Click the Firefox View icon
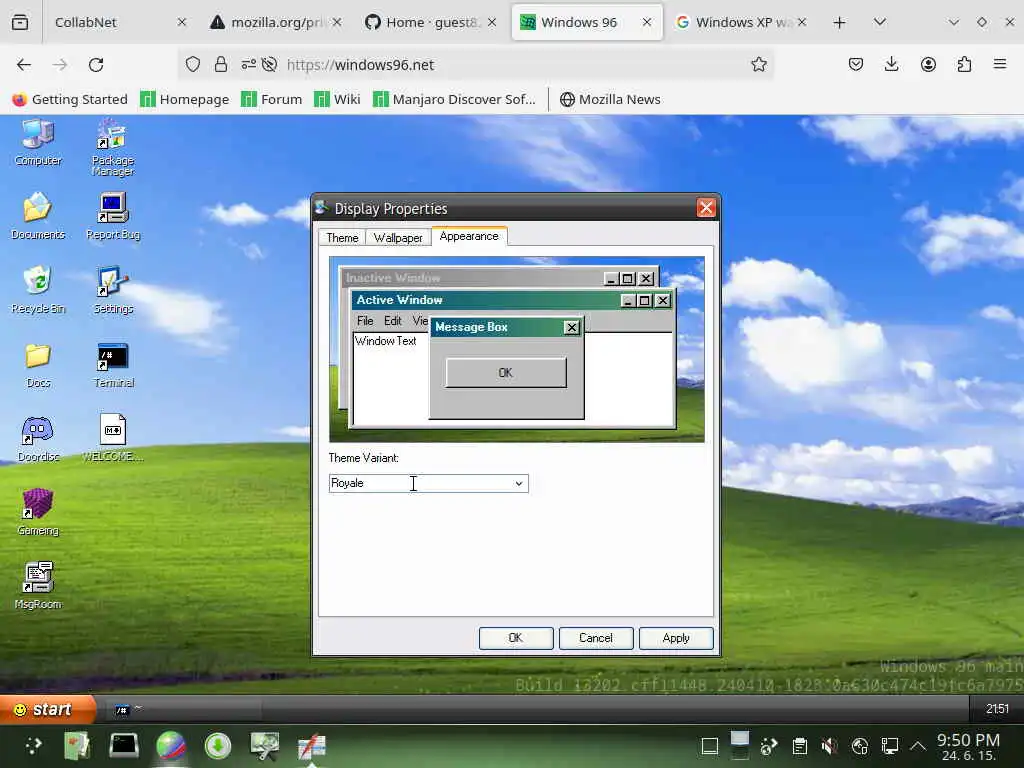The height and width of the screenshot is (768, 1024). pos(20,22)
